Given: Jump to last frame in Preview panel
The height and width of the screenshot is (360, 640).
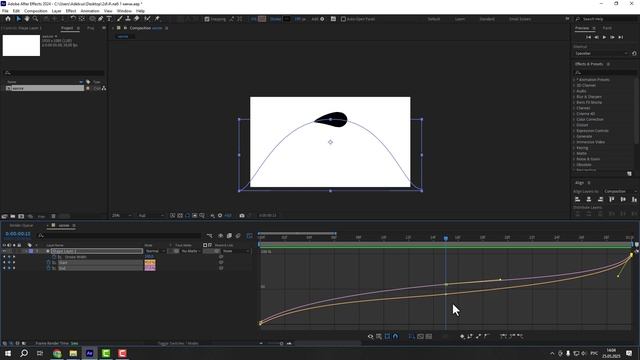Looking at the screenshot, I should click(x=620, y=37).
